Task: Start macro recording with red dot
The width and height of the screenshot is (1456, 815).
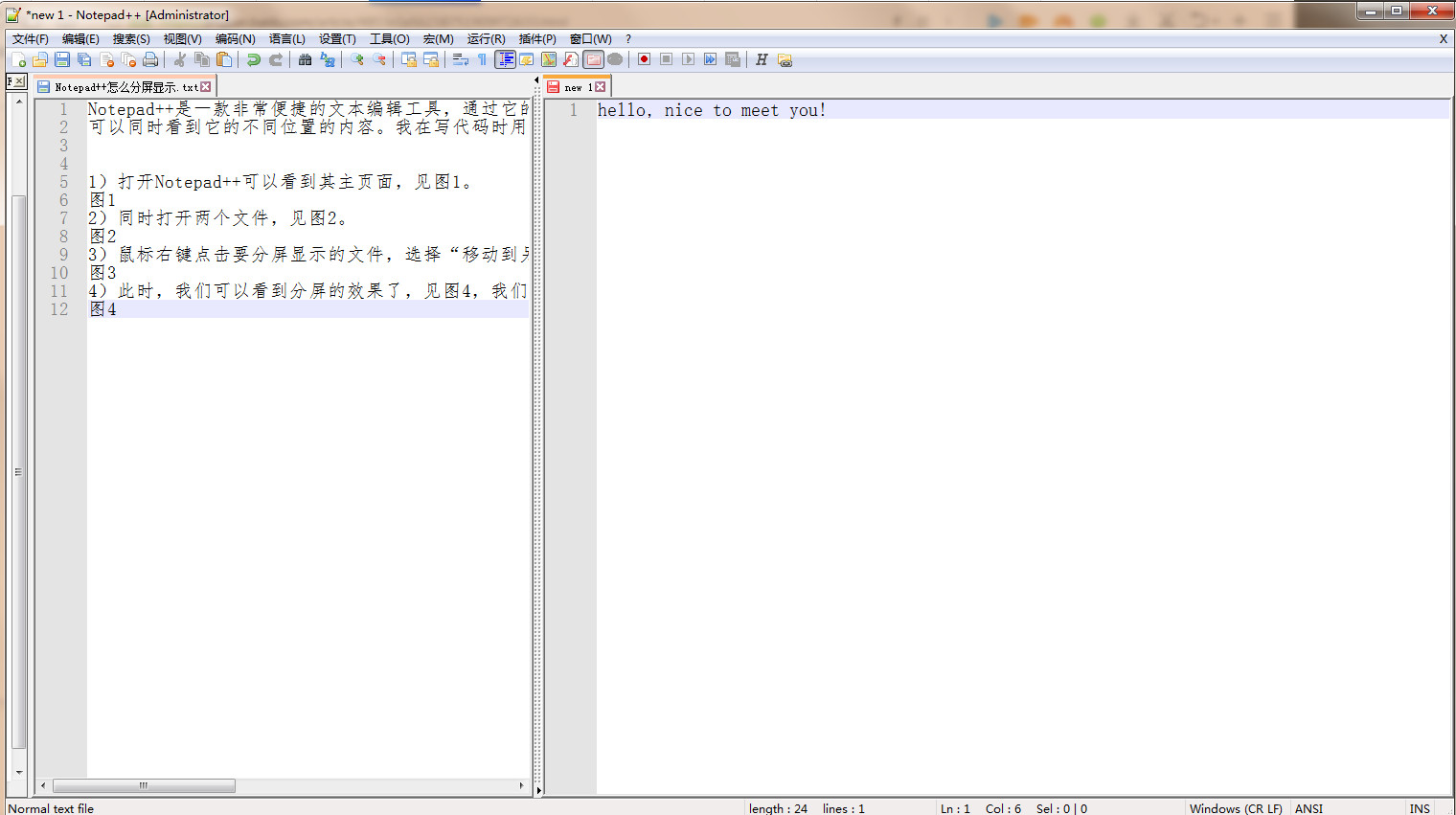Action: tap(644, 59)
